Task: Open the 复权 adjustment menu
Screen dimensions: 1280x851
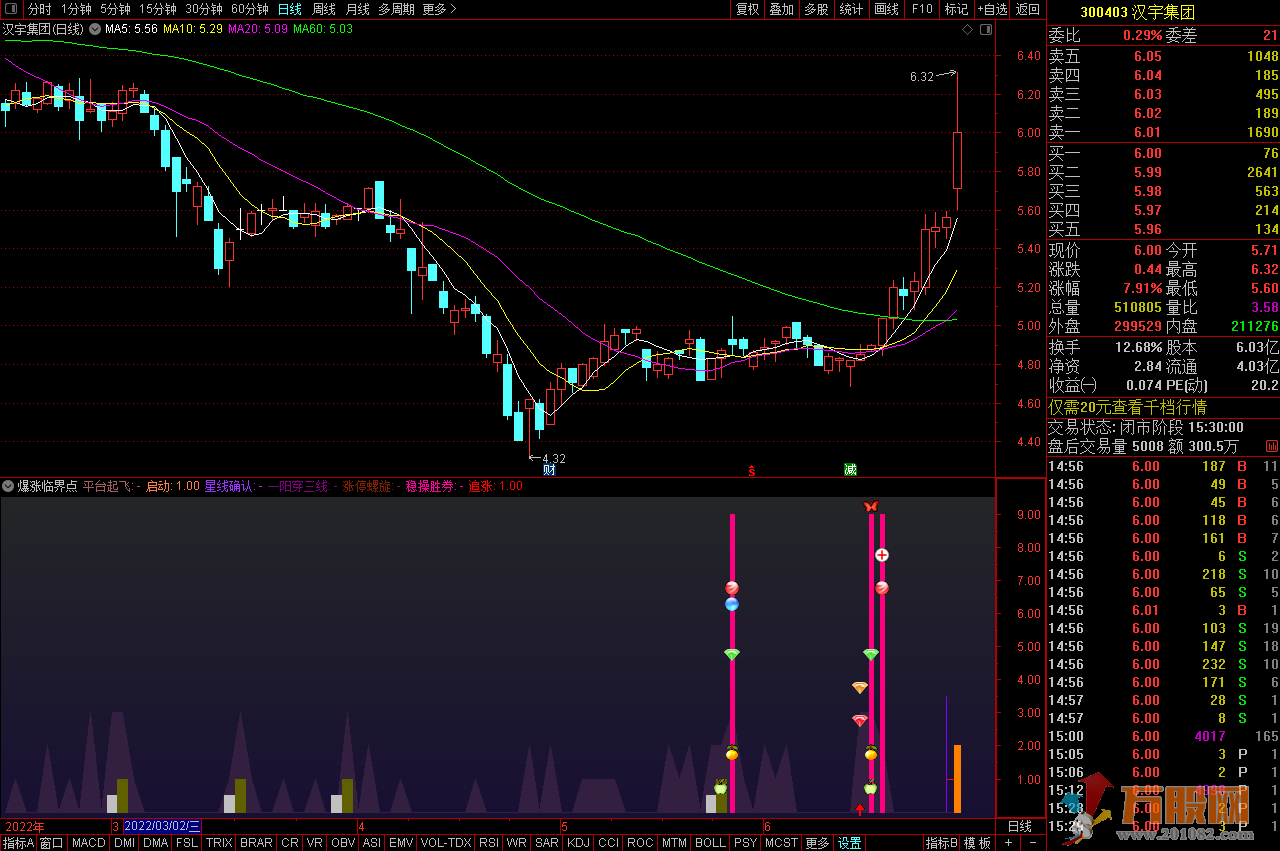Action: [x=748, y=9]
